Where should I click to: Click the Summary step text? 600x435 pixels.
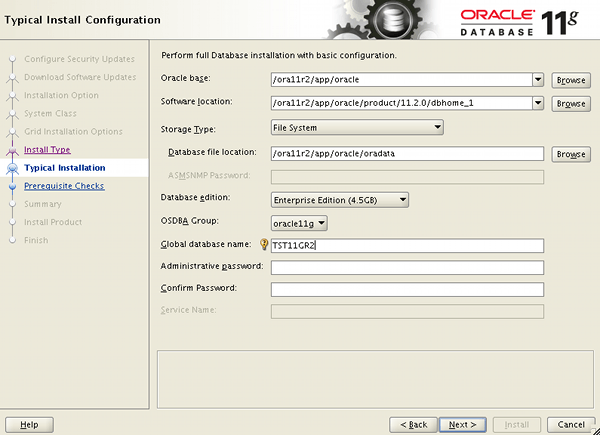click(x=43, y=204)
